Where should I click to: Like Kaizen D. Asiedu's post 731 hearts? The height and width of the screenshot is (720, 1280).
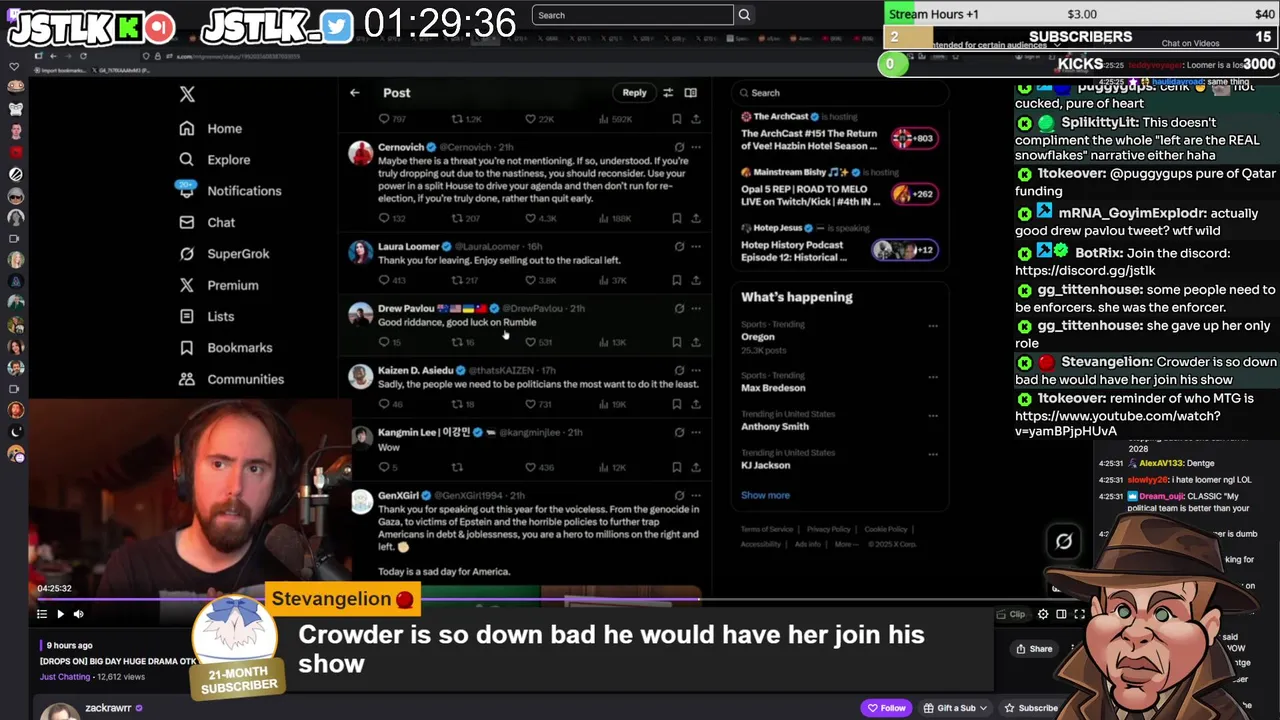[x=540, y=404]
